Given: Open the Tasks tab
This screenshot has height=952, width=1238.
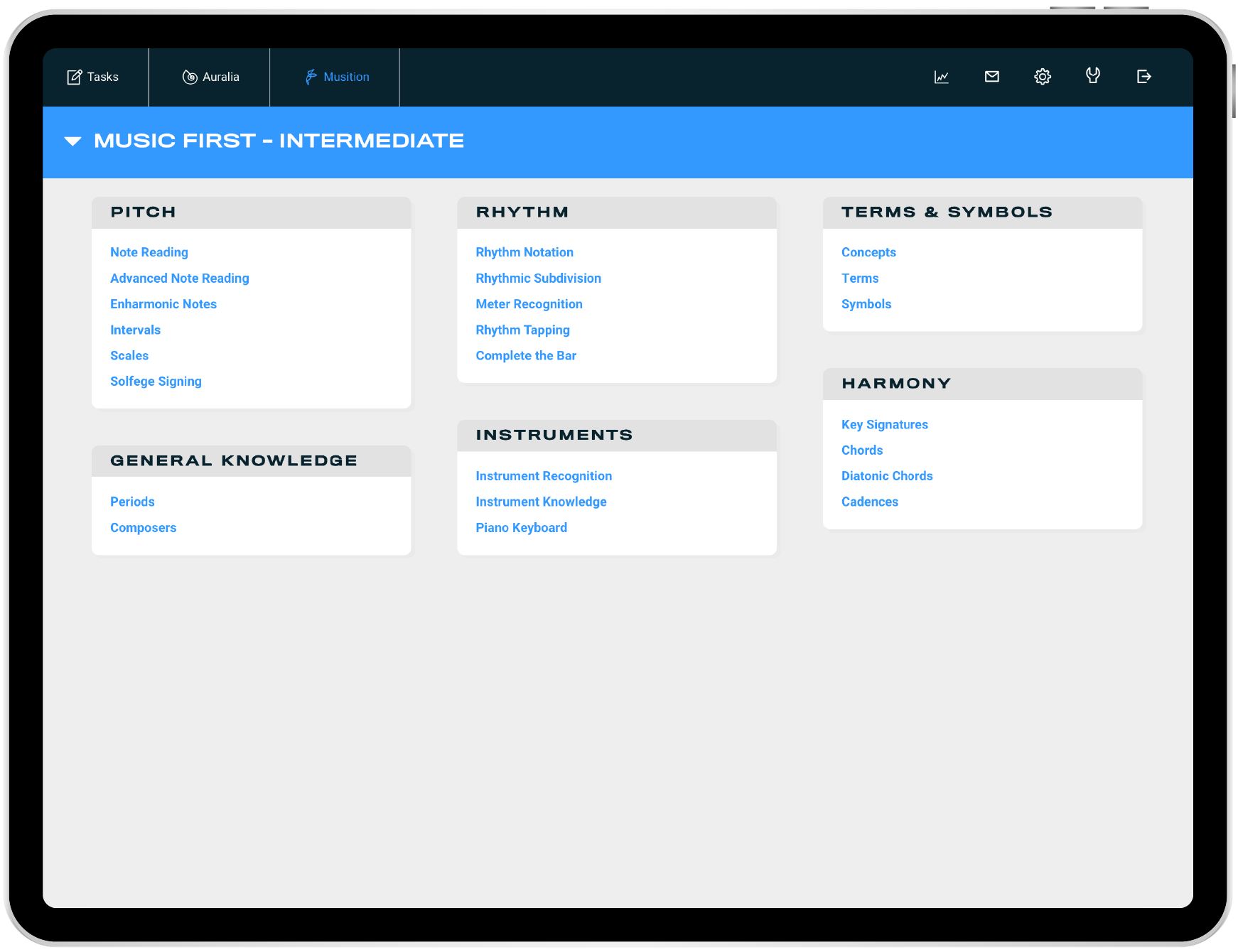Looking at the screenshot, I should click(95, 77).
